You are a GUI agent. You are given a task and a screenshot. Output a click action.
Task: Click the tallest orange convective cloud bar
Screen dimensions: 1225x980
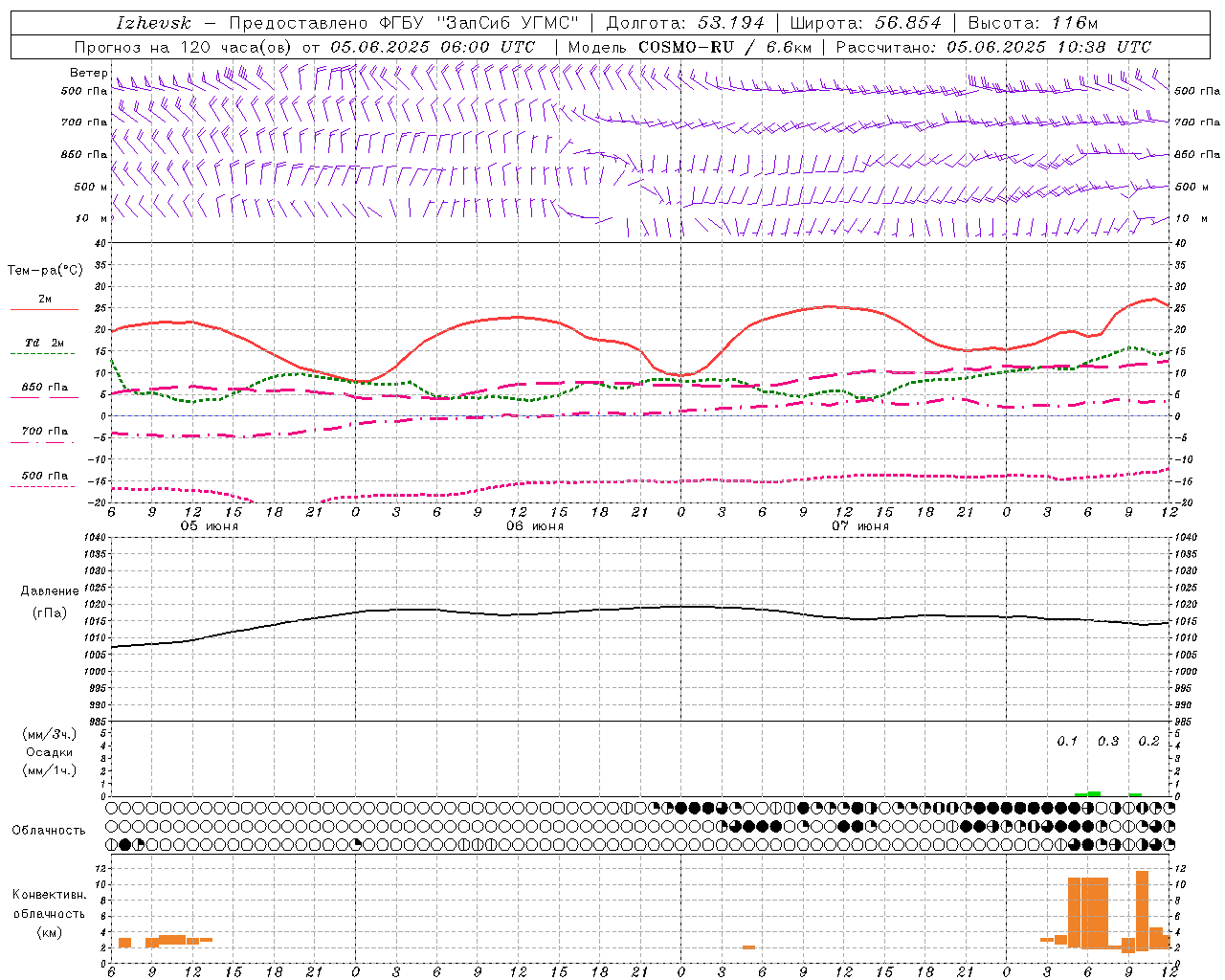tap(1142, 909)
